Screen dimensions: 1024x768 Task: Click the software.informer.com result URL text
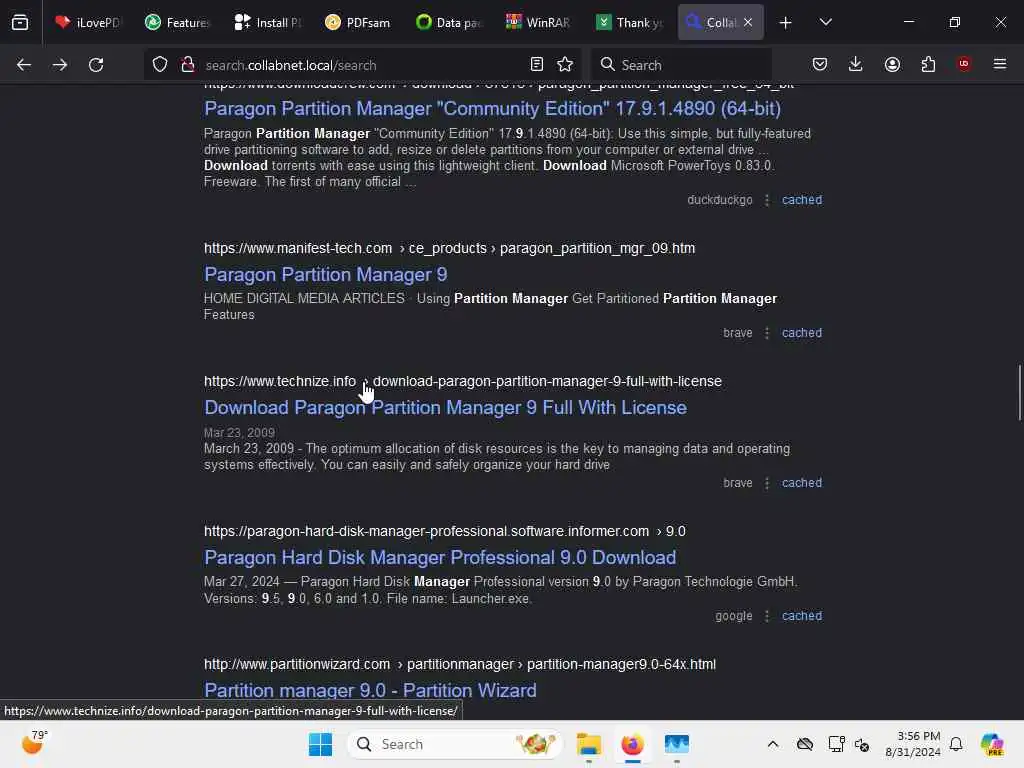[x=445, y=531]
